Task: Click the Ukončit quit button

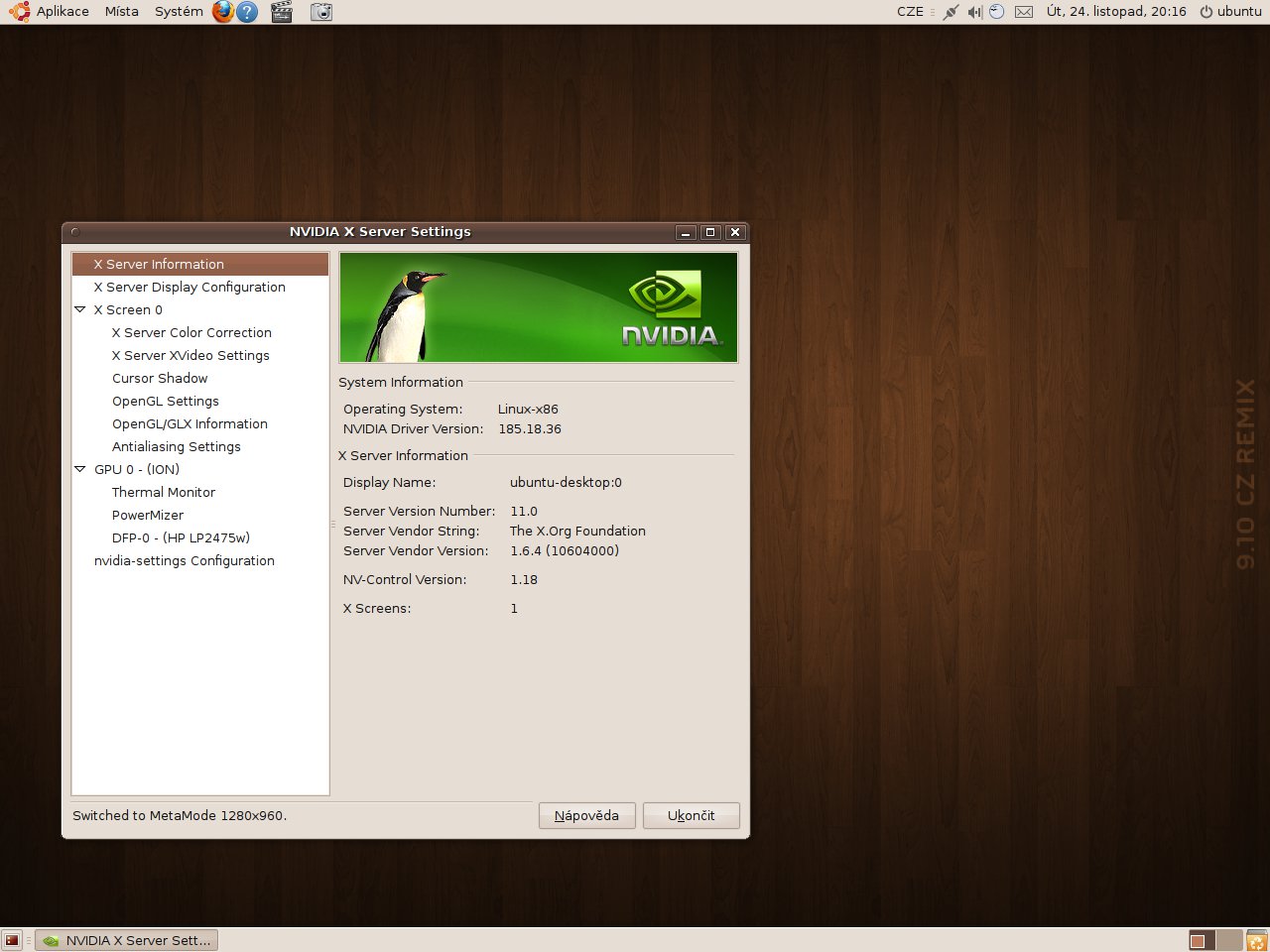Action: pyautogui.click(x=692, y=815)
